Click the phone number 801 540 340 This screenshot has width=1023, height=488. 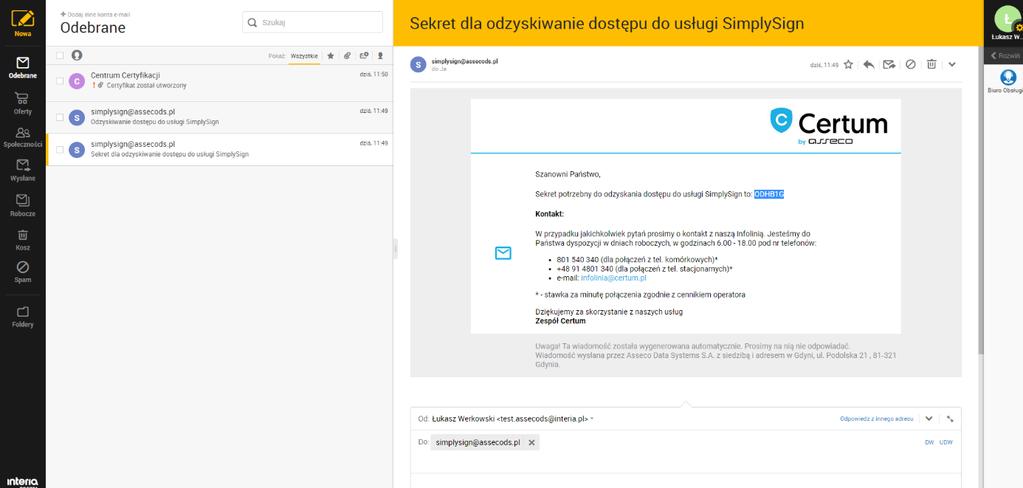577,260
